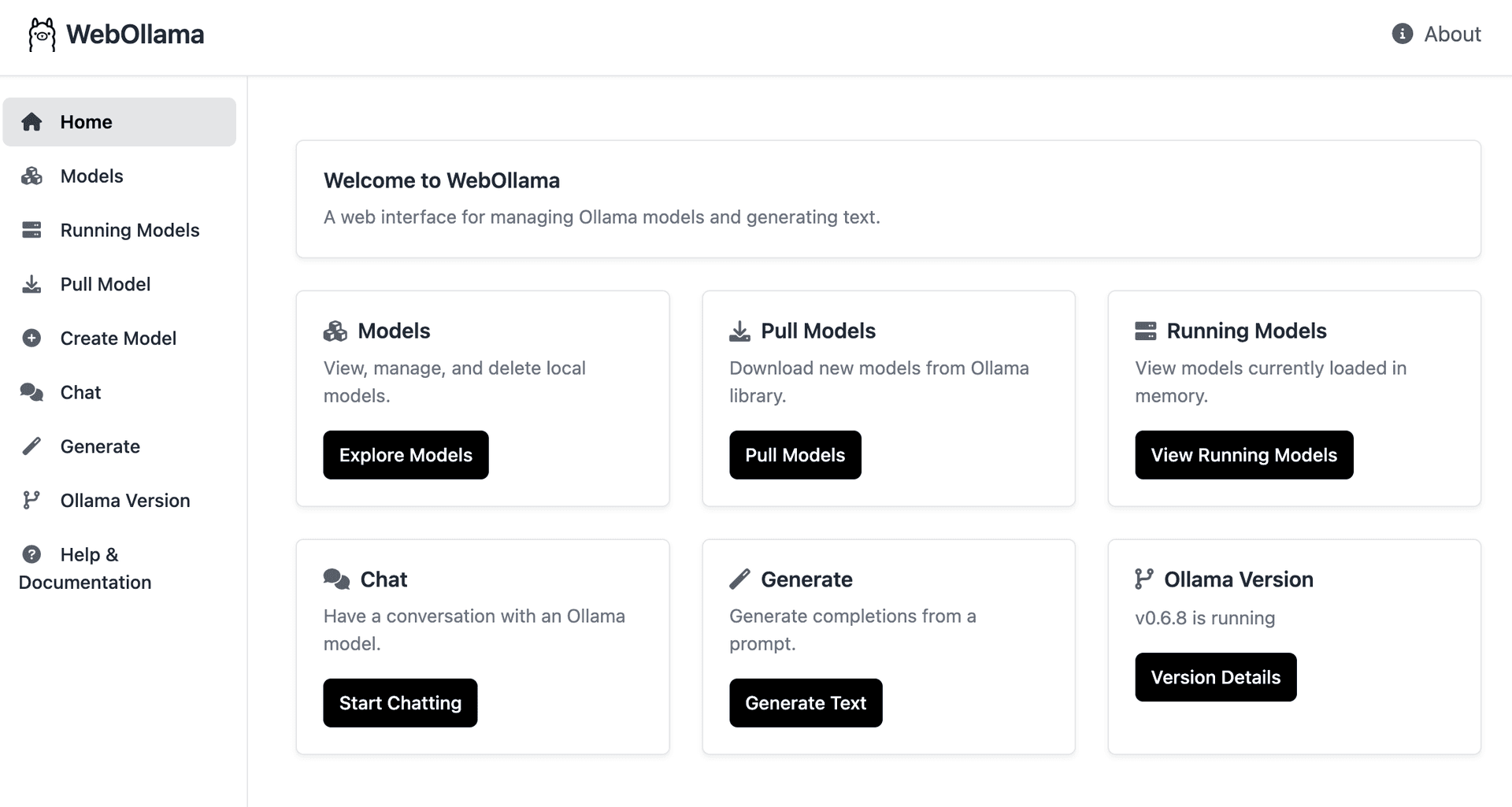
Task: Click "View models currently loaded in memory." text
Action: tap(1270, 382)
